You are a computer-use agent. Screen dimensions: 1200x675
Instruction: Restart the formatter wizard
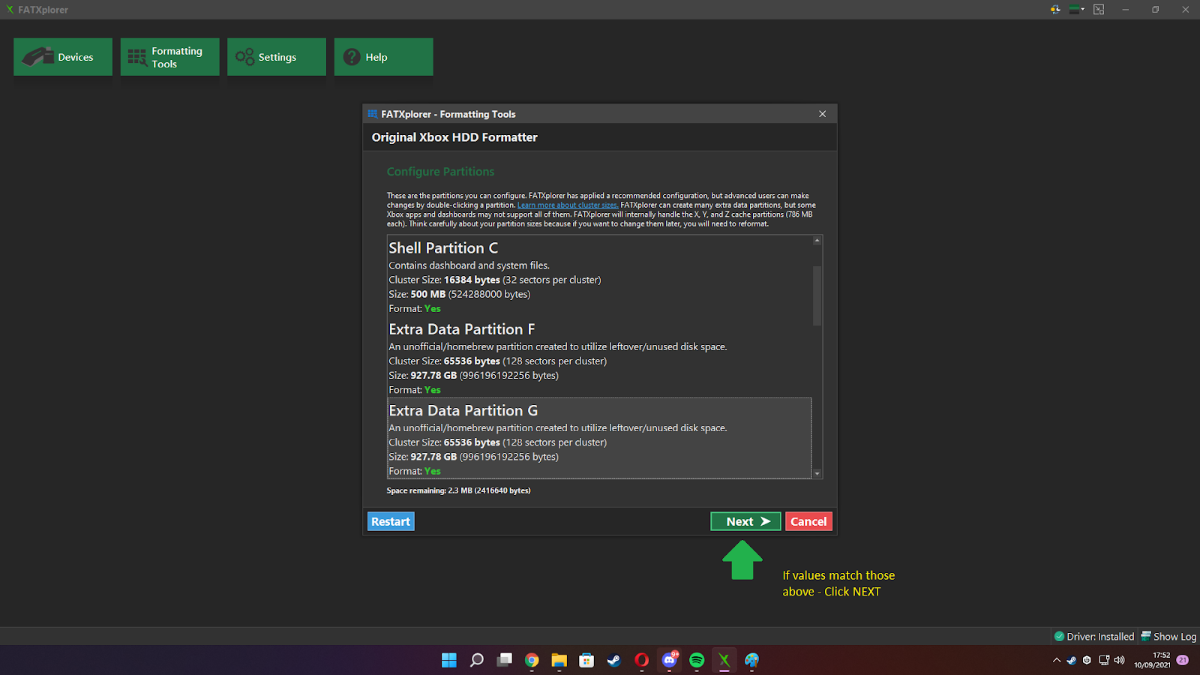[x=390, y=521]
